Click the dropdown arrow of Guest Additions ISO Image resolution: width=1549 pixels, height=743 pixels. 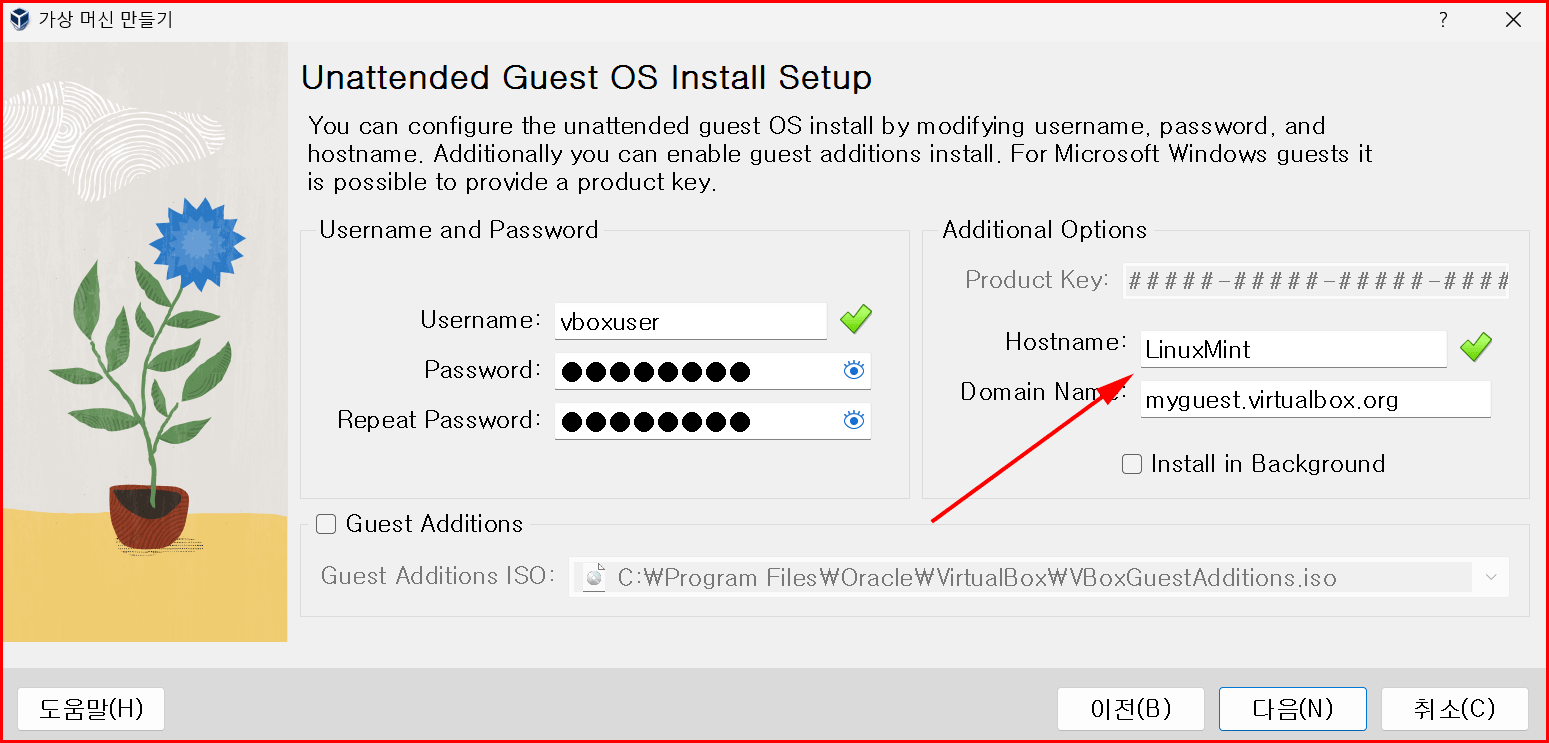point(1491,578)
